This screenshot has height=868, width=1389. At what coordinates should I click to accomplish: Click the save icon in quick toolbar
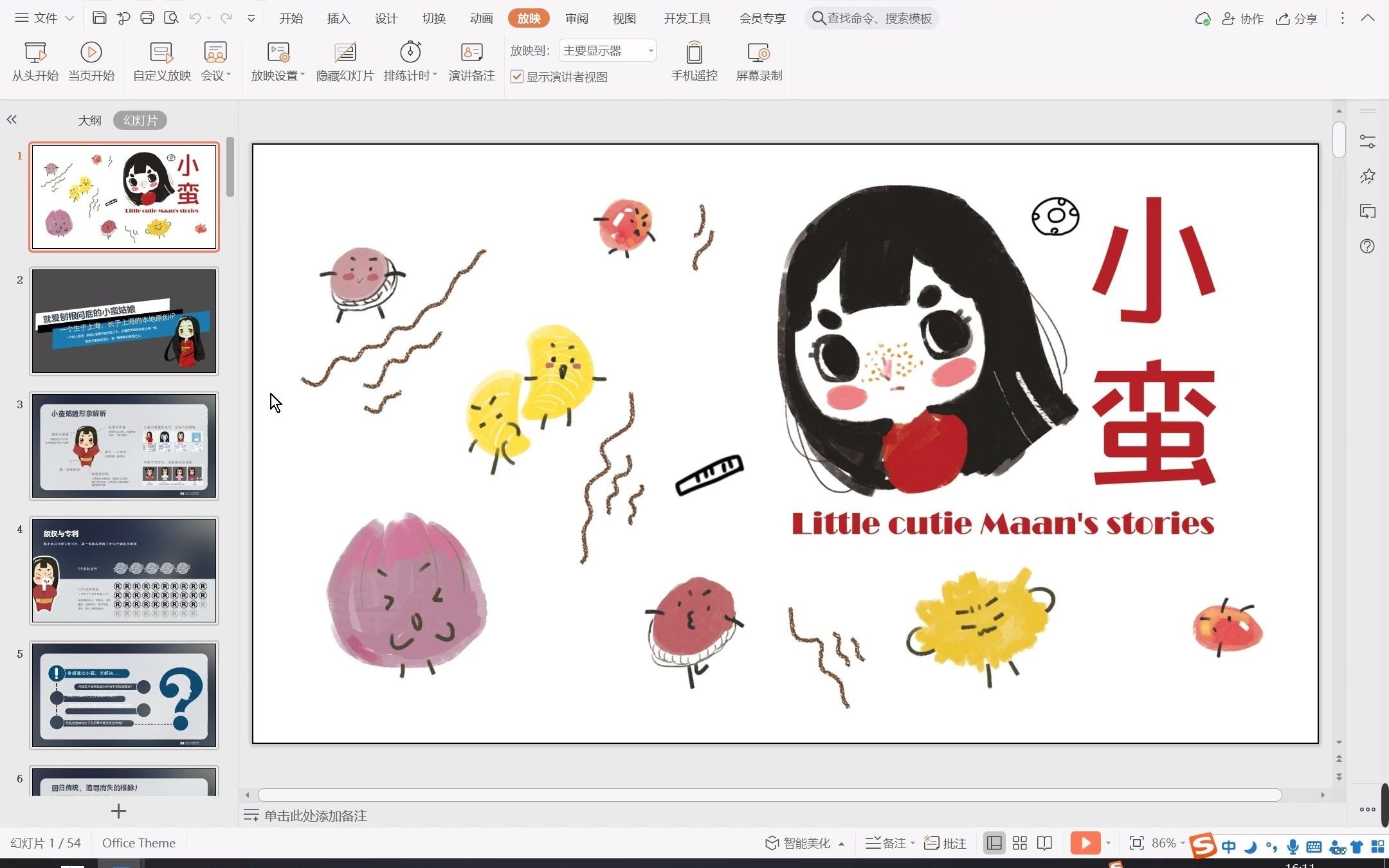99,18
